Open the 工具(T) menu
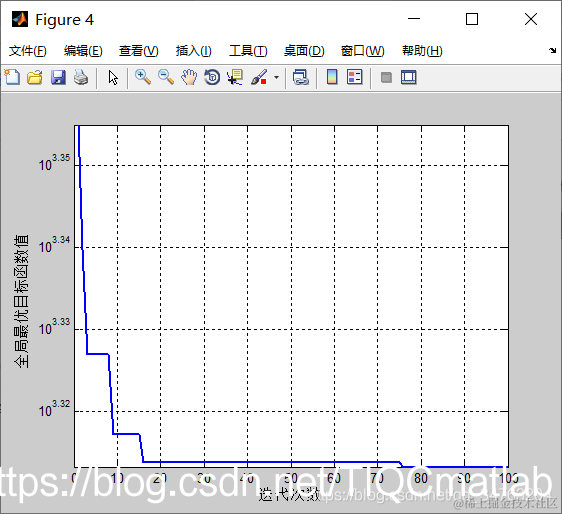562x514 pixels. pos(248,51)
